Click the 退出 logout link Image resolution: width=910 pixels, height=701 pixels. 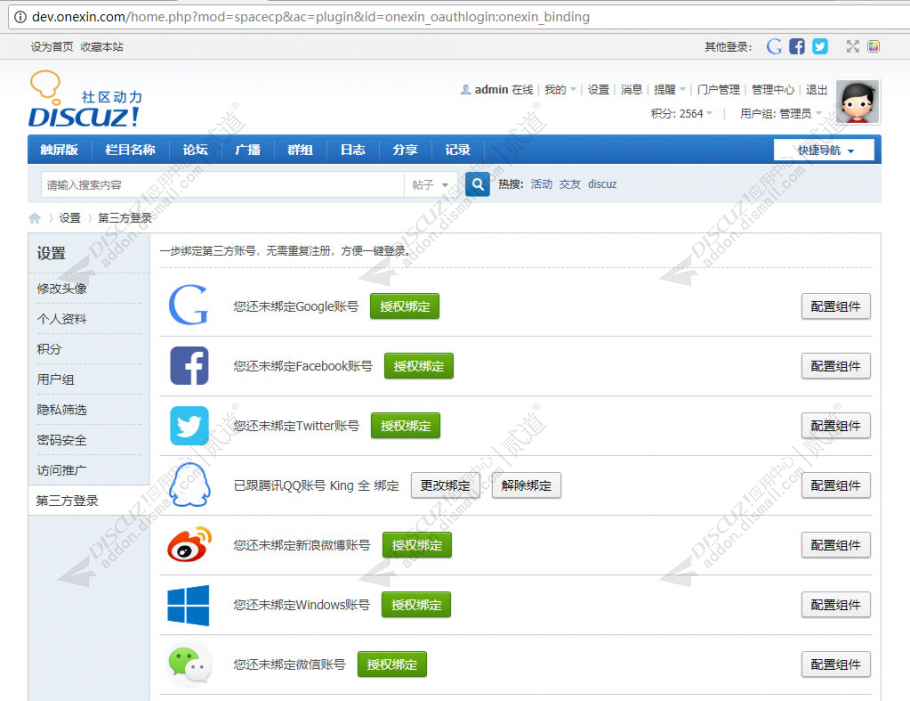point(817,89)
